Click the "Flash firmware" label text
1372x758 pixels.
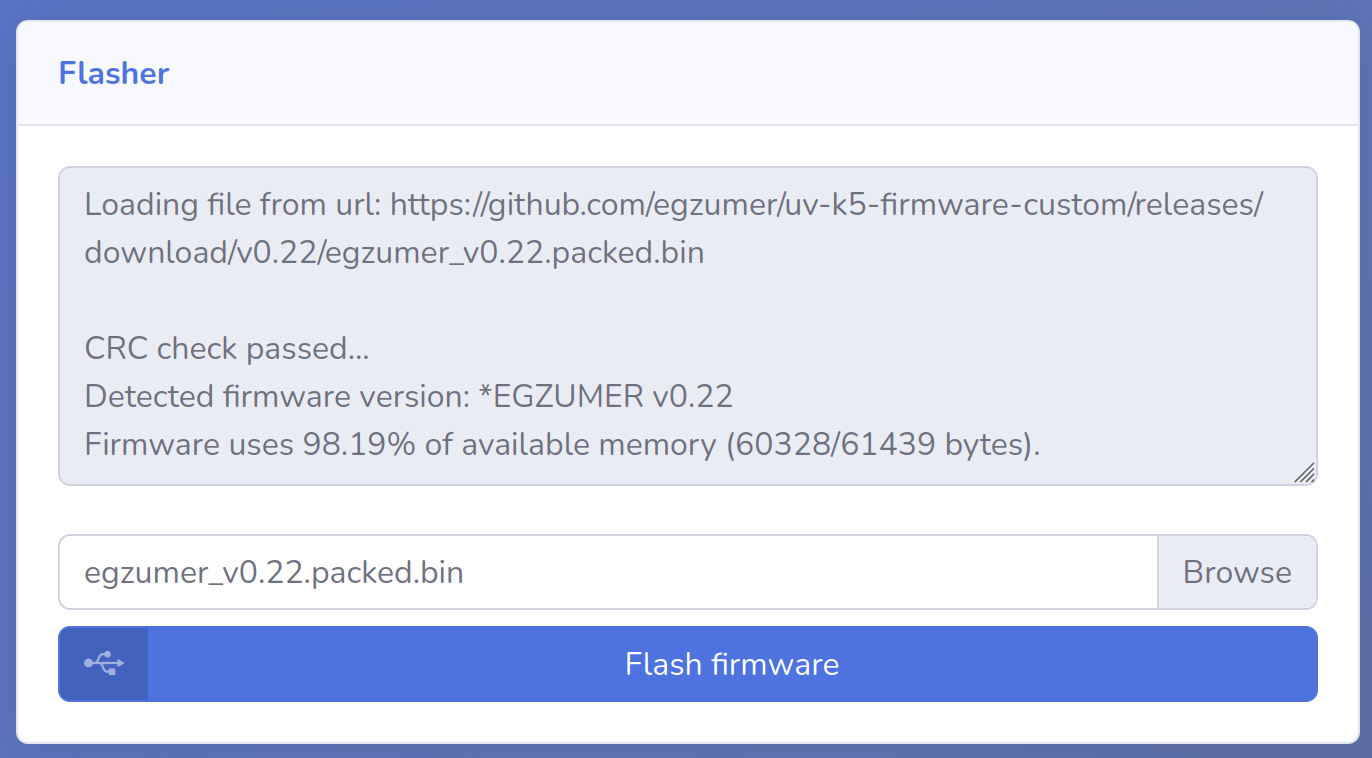[x=732, y=664]
